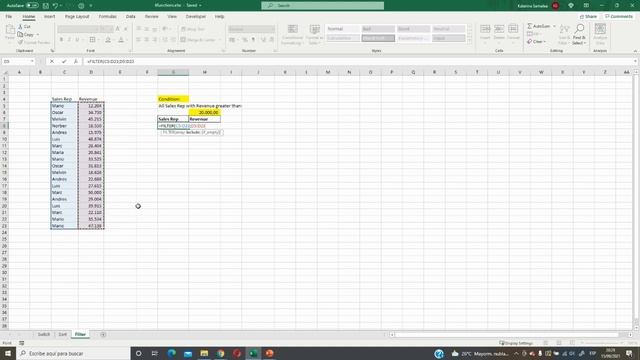Screen dimensions: 640x360
Task: Select the Normal cell style
Action: 343,29
